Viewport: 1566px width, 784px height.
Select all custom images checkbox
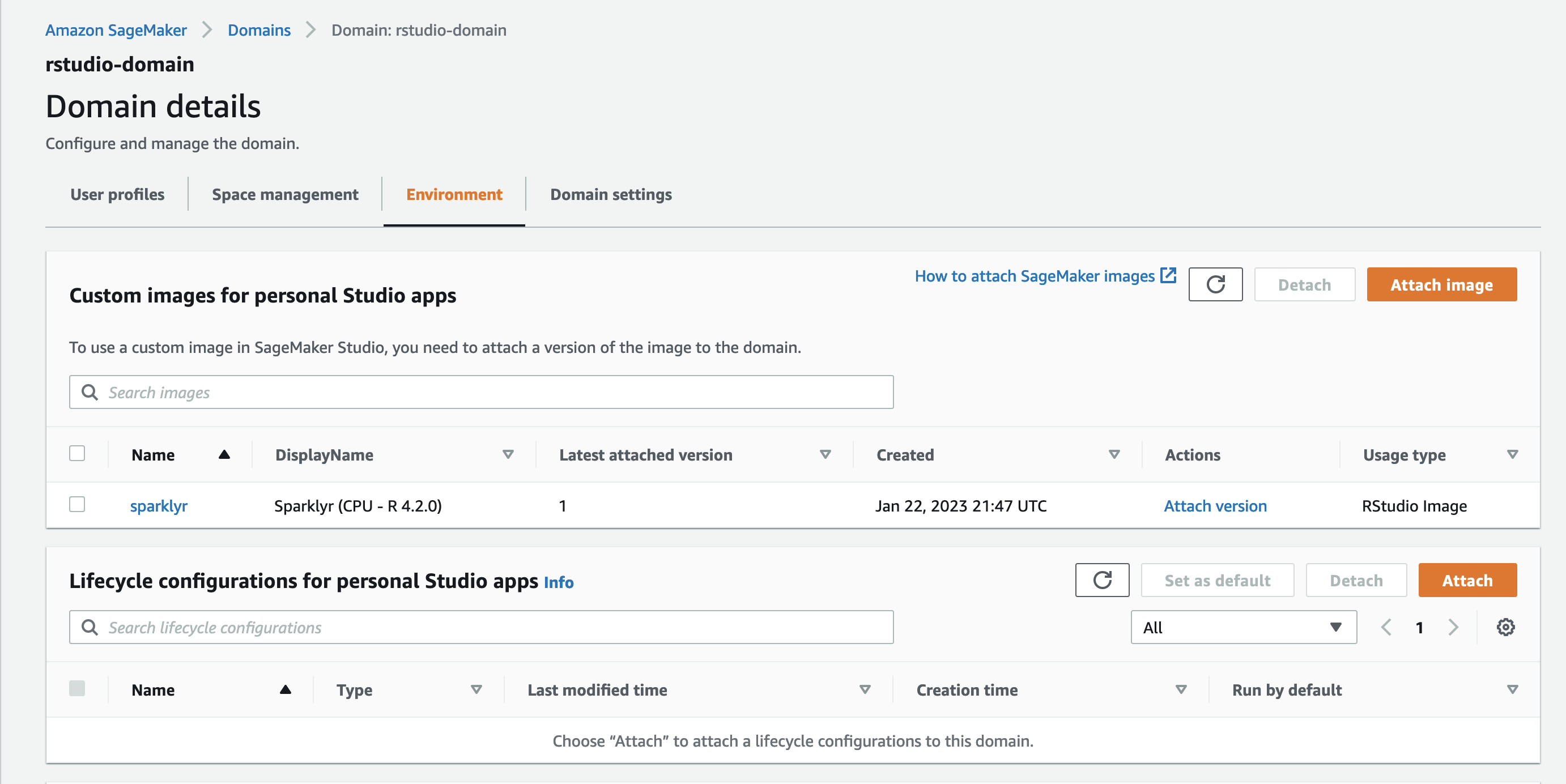click(x=77, y=453)
